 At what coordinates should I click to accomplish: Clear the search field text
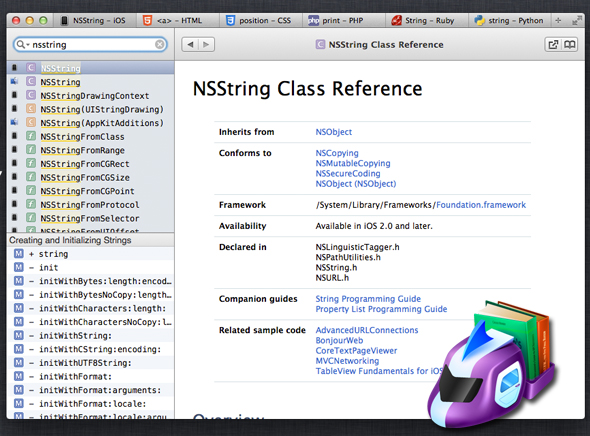coord(160,45)
